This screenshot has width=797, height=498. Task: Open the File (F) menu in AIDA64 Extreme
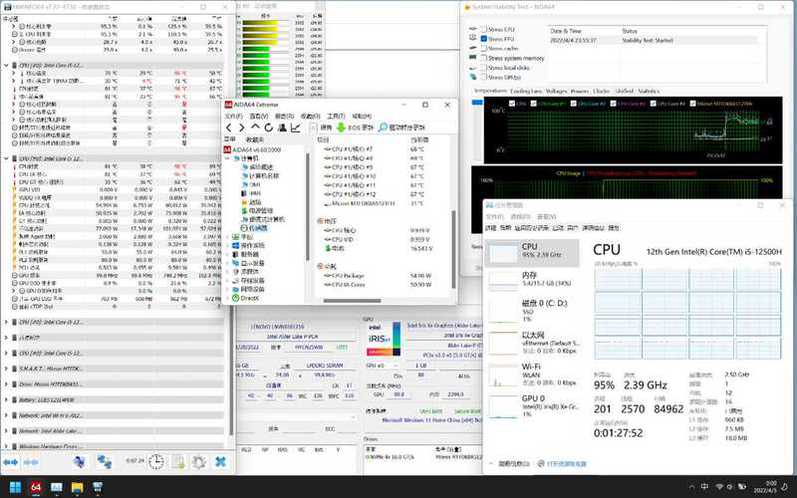tap(233, 116)
